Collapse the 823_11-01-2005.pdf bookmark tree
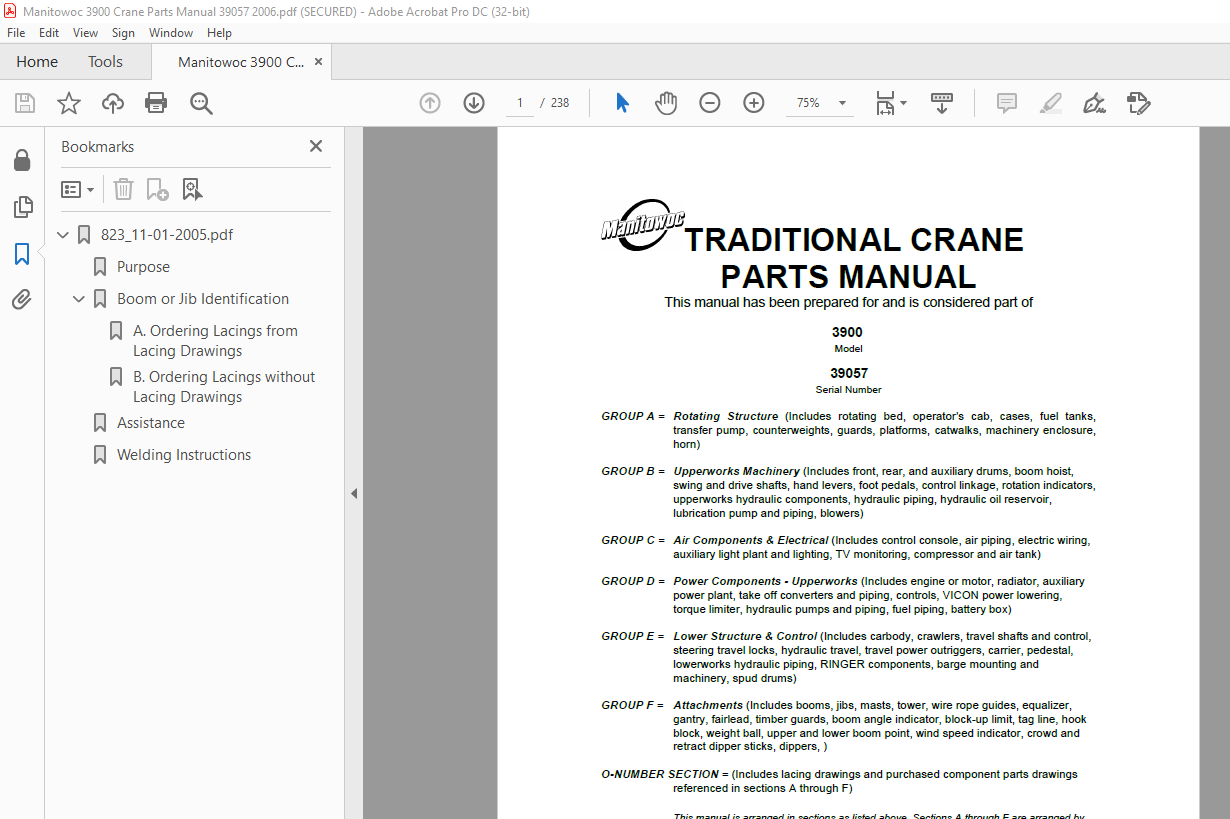 click(x=64, y=235)
